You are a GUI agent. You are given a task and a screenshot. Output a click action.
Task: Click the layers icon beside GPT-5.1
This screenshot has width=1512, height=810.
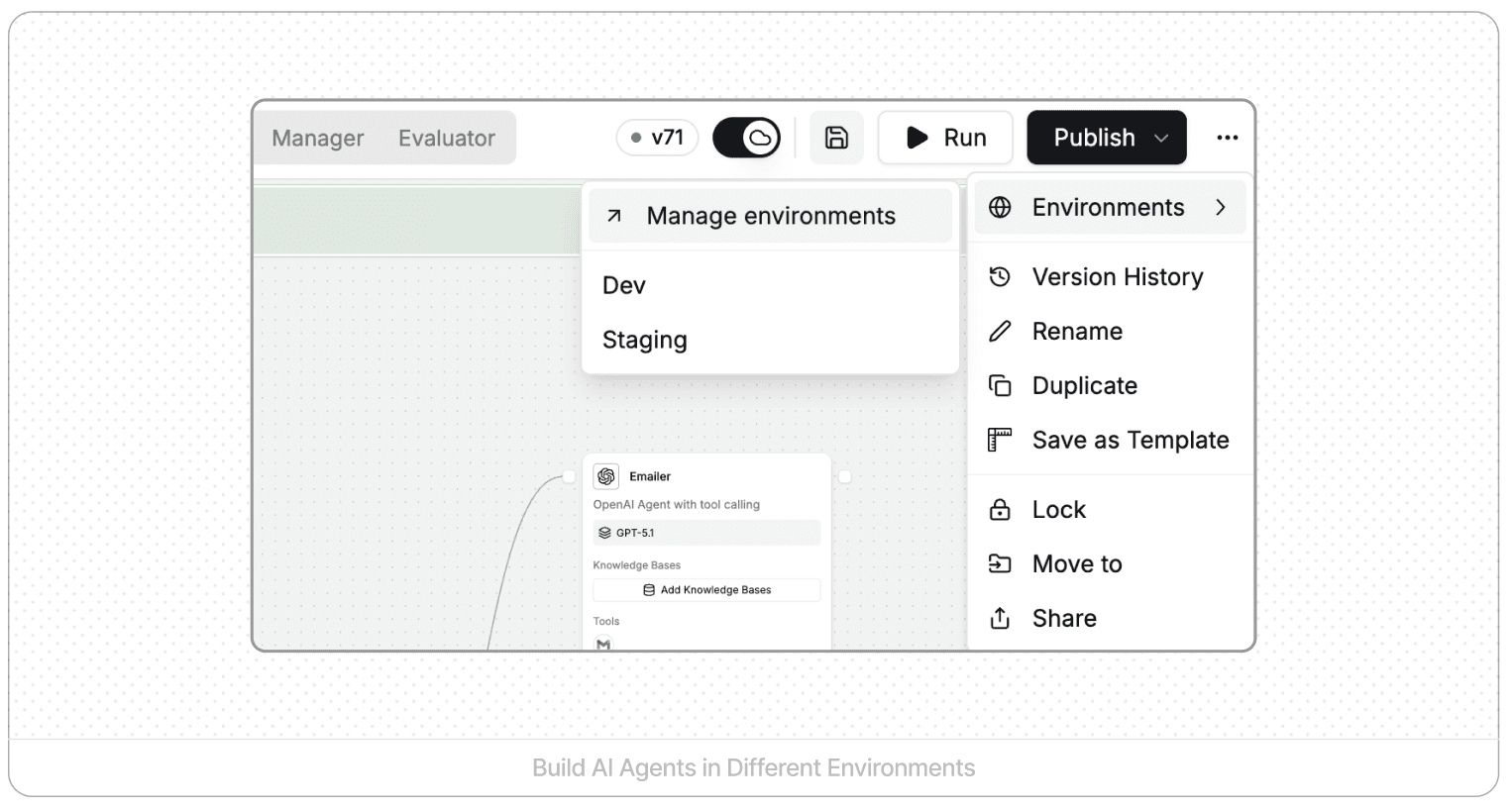click(604, 533)
